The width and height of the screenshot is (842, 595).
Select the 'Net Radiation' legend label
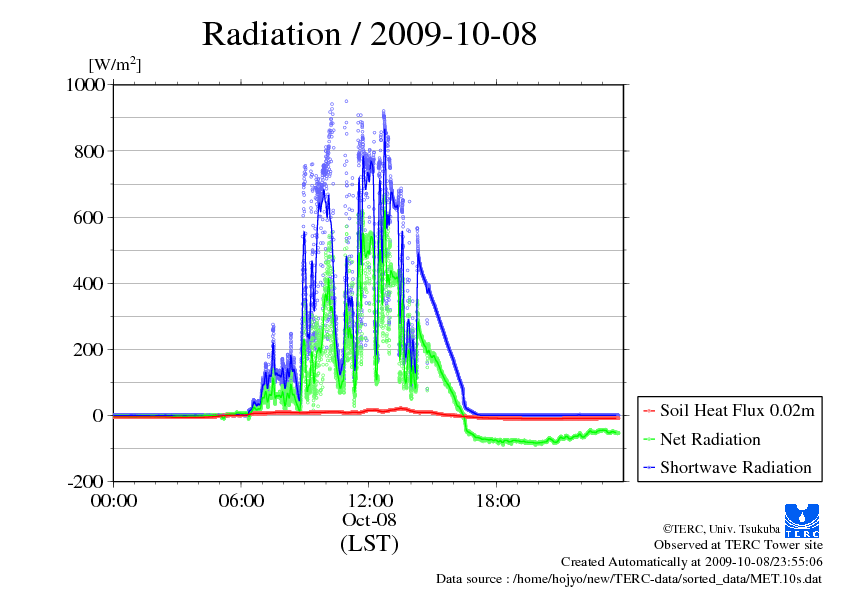710,439
